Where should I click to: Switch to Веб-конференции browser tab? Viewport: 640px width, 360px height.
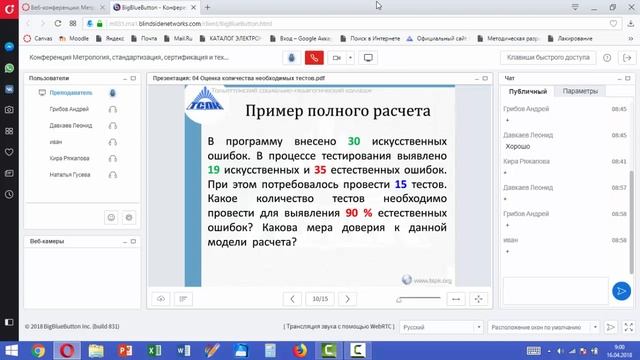[x=63, y=7]
